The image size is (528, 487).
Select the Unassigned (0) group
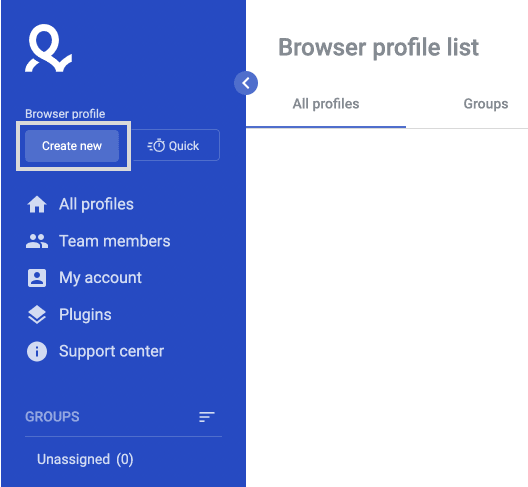pos(85,459)
